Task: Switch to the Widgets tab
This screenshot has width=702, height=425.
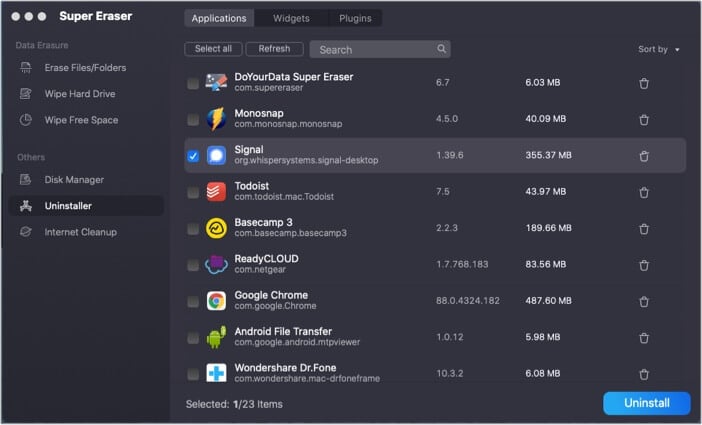Action: click(291, 18)
